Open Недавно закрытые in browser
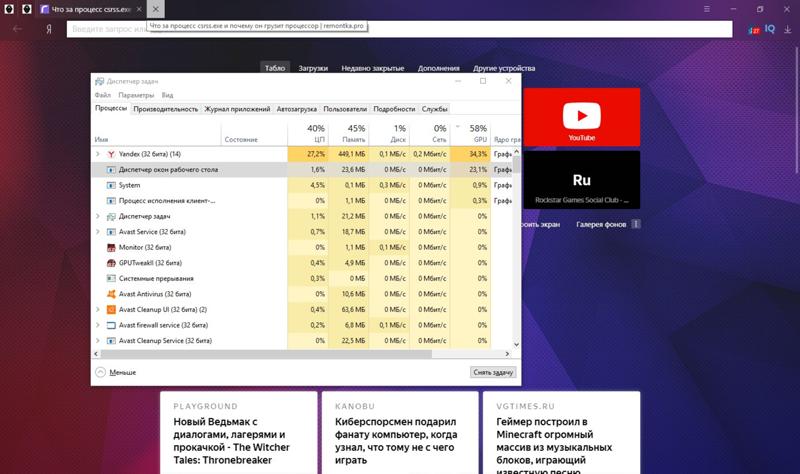The image size is (800, 474). pos(372,68)
